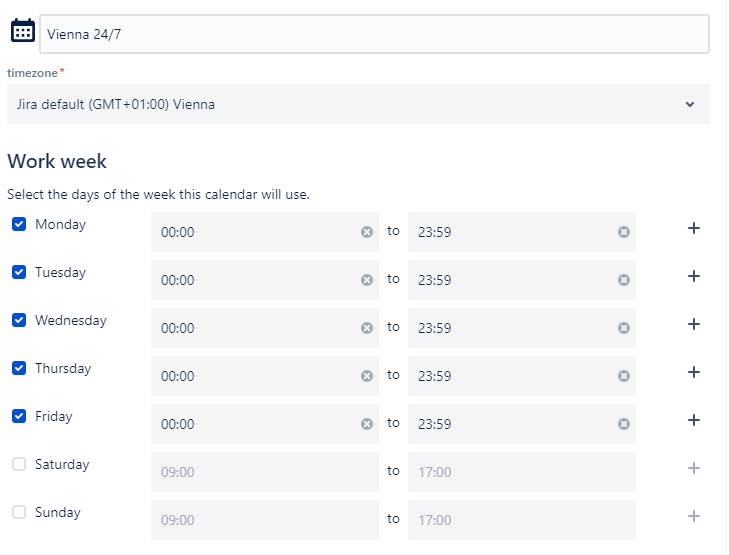This screenshot has width=729, height=555.
Task: Click the timezone dropdown chevron arrow
Action: click(x=690, y=104)
